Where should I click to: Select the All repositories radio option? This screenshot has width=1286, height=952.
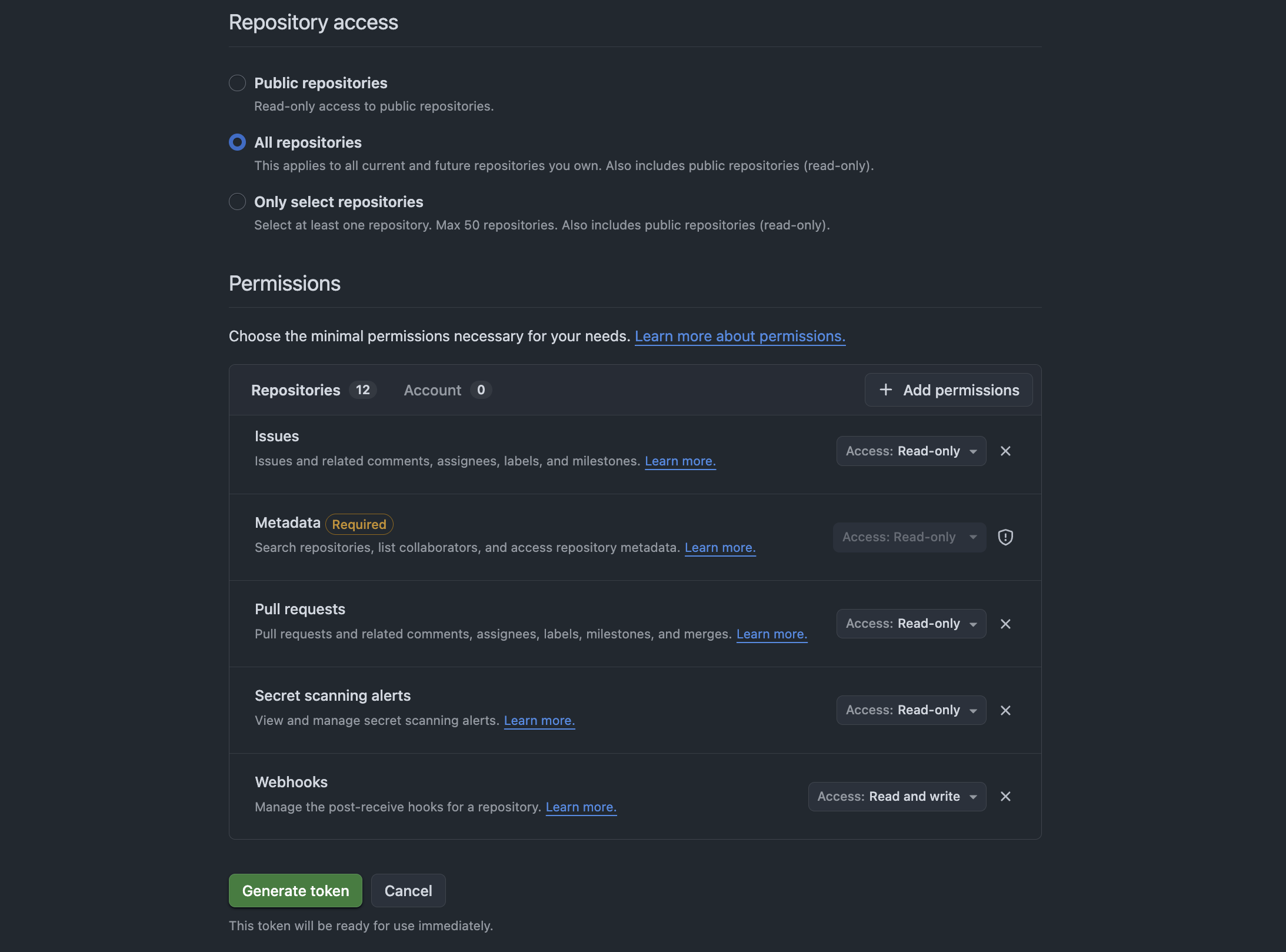coord(237,142)
